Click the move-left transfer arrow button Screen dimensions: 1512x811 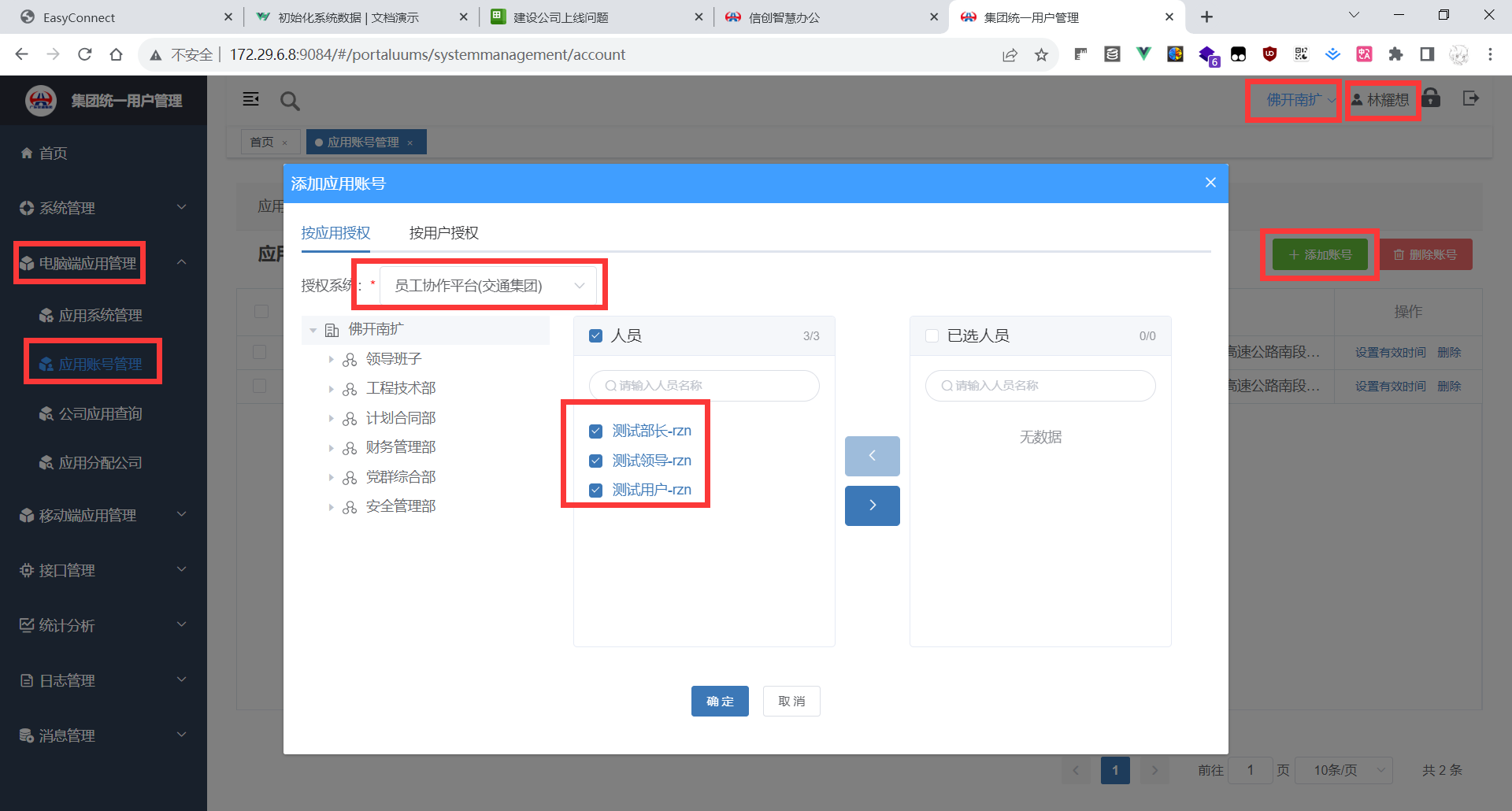click(x=873, y=456)
